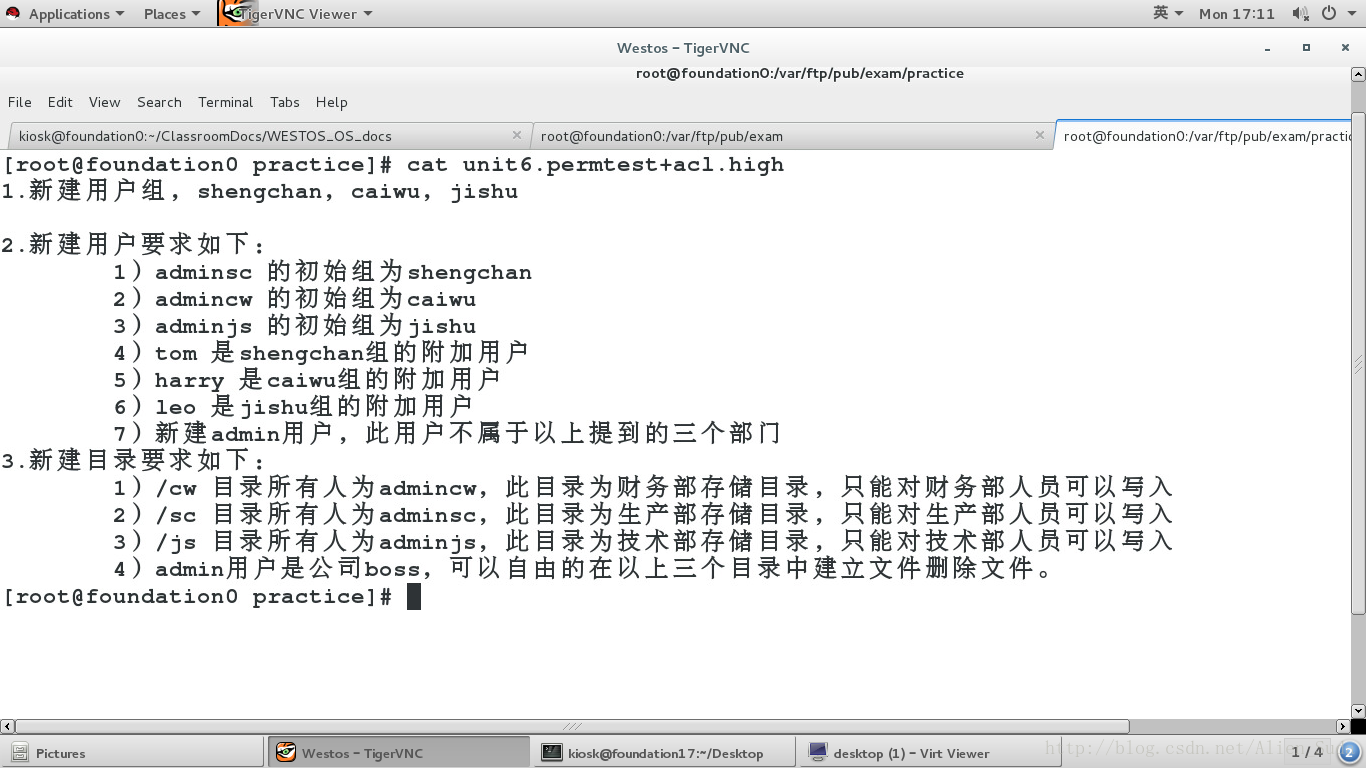1366x768 pixels.
Task: Click the horizontal scrollbar left arrow
Action: pos(7,727)
